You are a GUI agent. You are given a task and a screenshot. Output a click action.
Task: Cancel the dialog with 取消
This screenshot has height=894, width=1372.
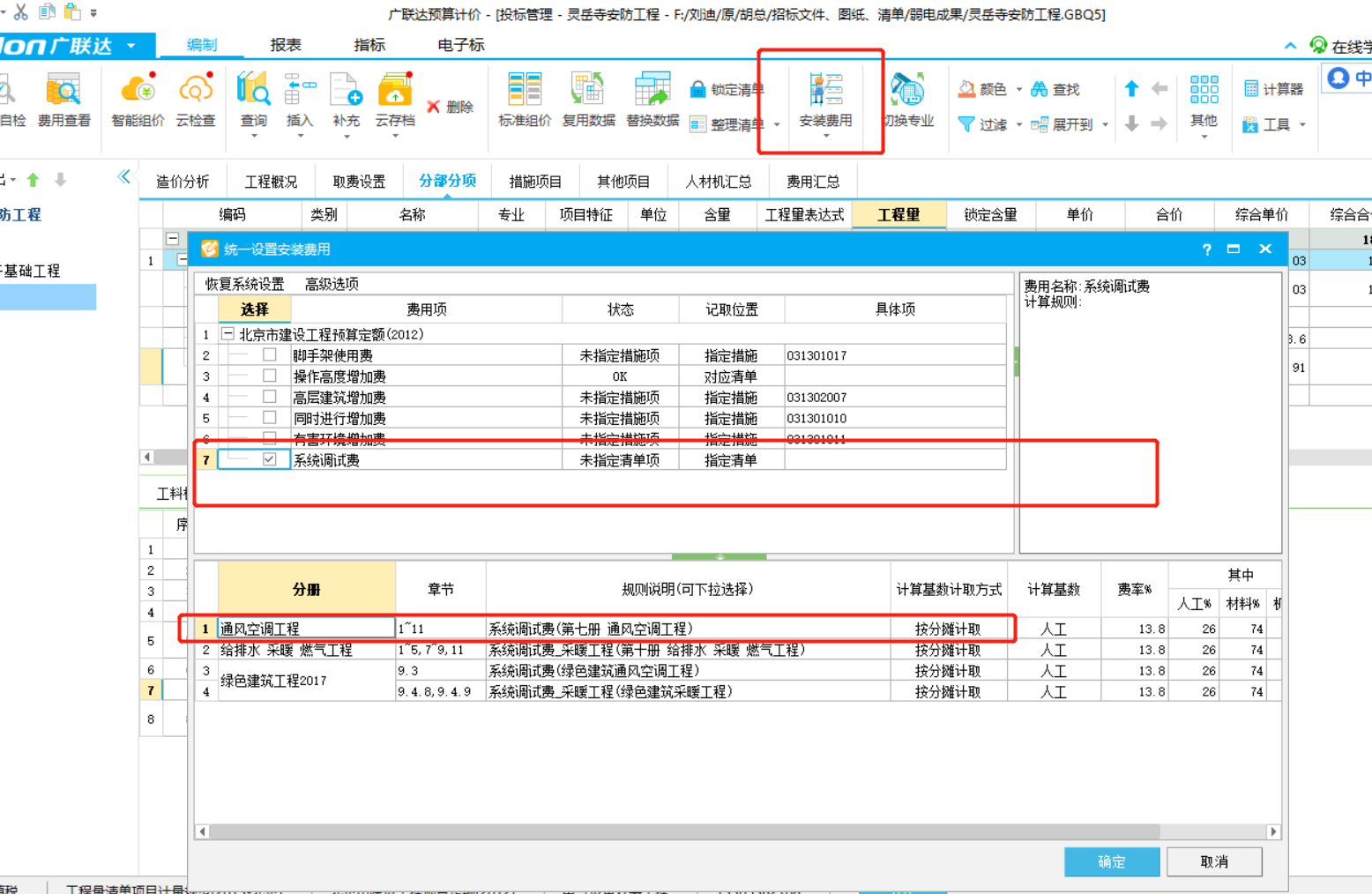click(1214, 861)
